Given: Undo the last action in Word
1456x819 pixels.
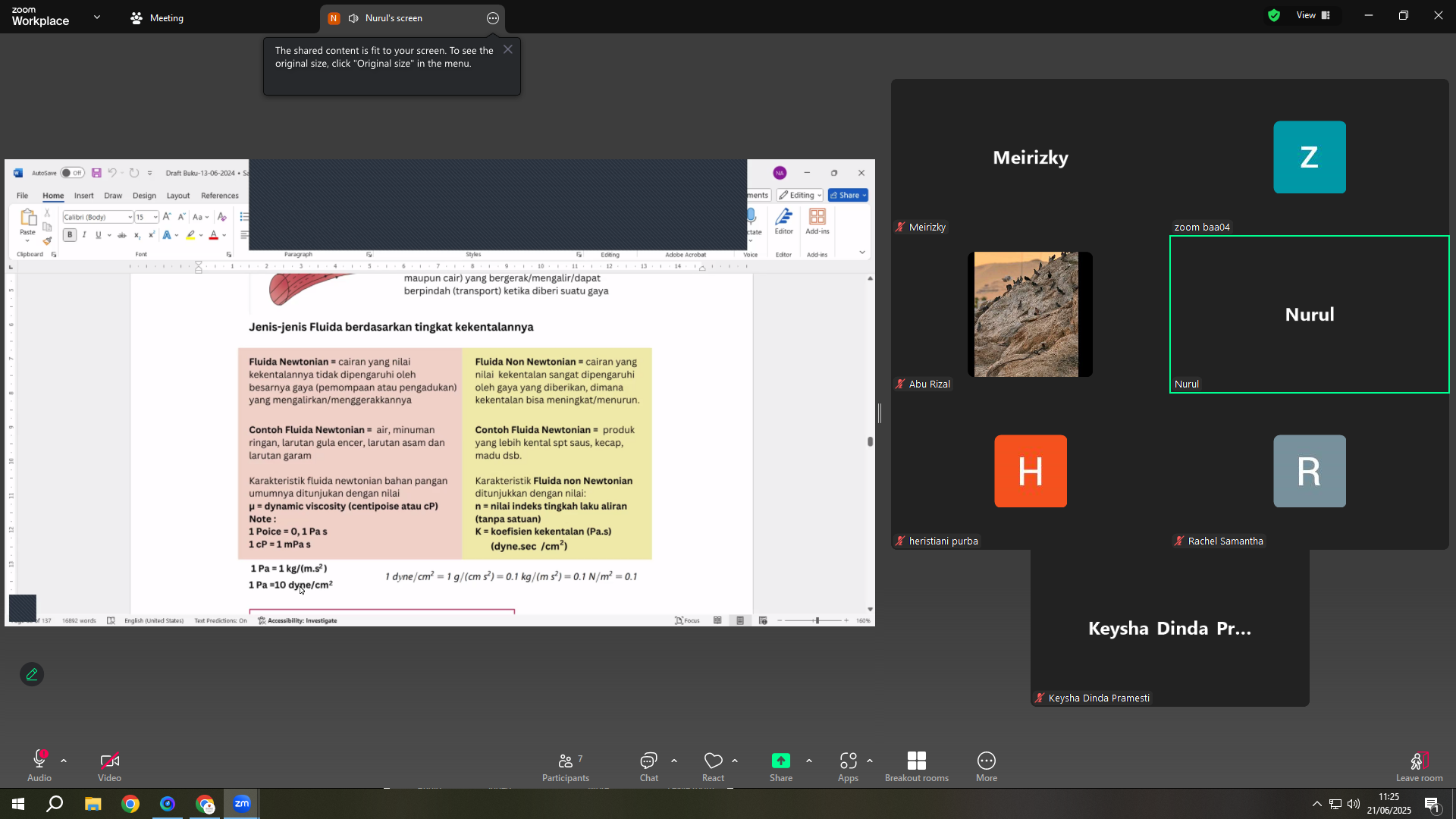Looking at the screenshot, I should click(112, 173).
